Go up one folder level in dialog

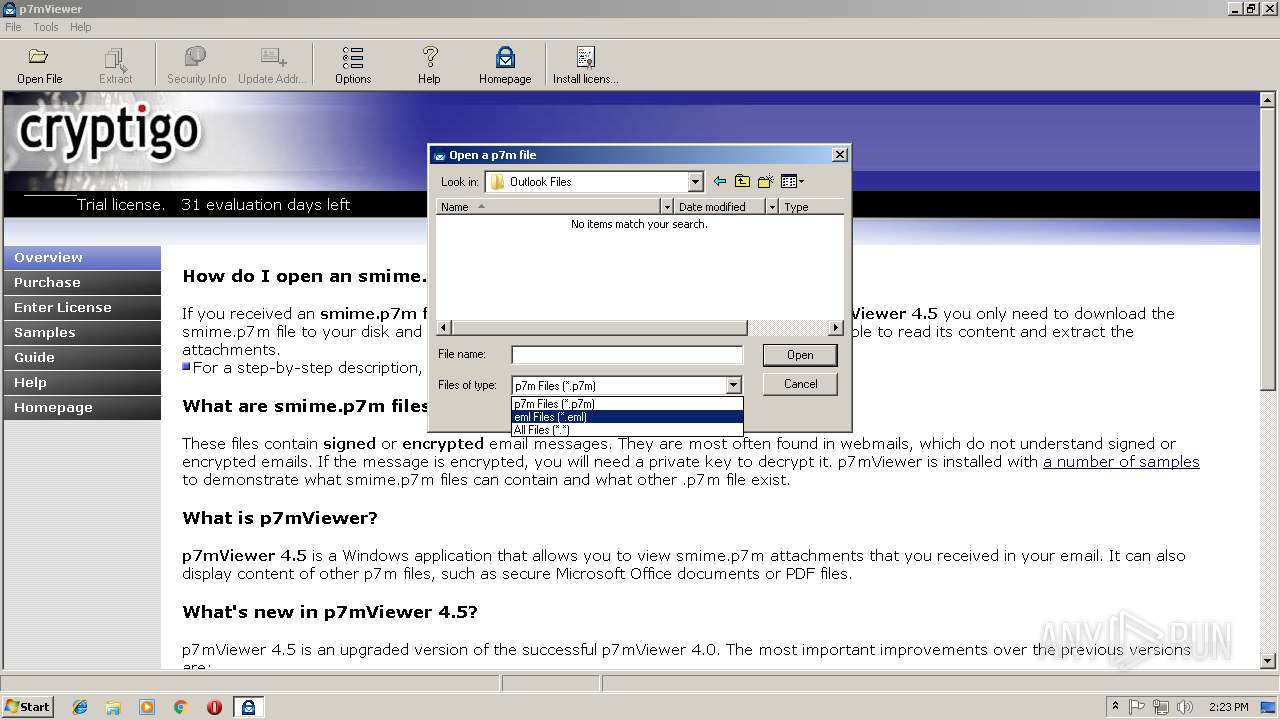742,181
